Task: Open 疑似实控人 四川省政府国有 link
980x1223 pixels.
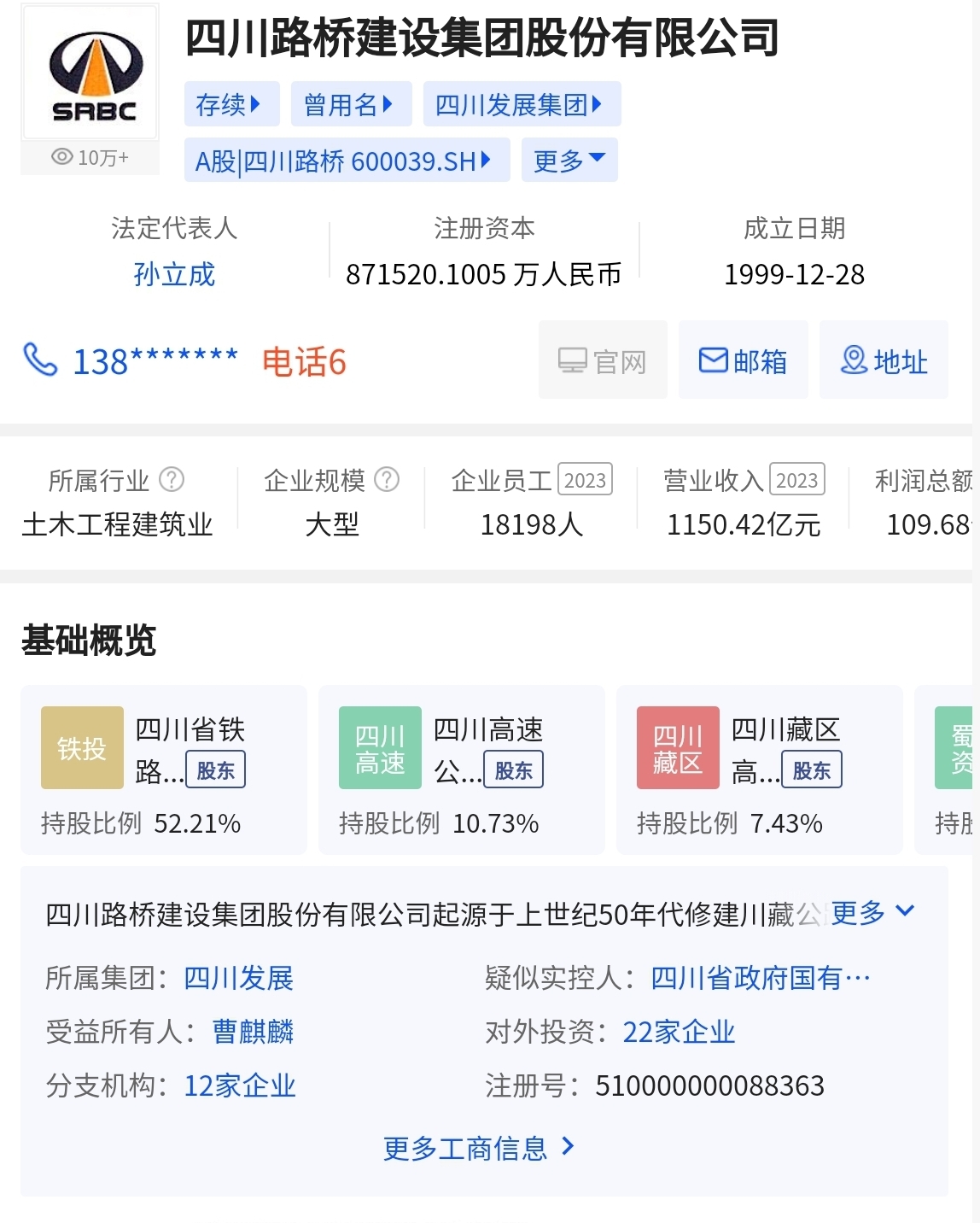Action: tap(761, 978)
